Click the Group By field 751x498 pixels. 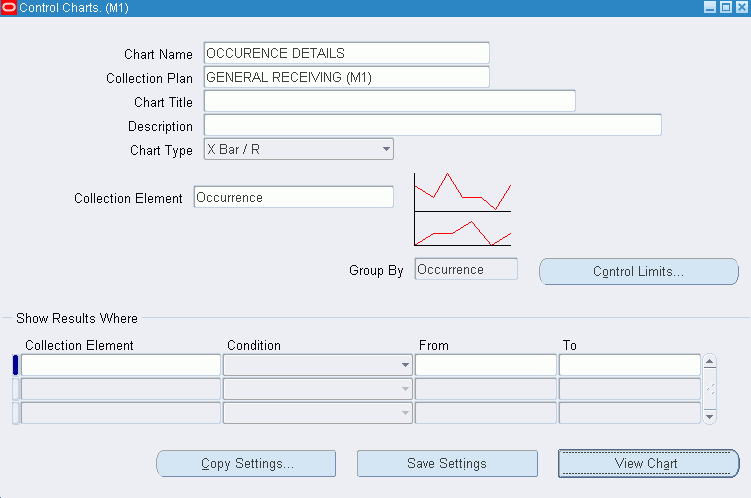pos(466,269)
